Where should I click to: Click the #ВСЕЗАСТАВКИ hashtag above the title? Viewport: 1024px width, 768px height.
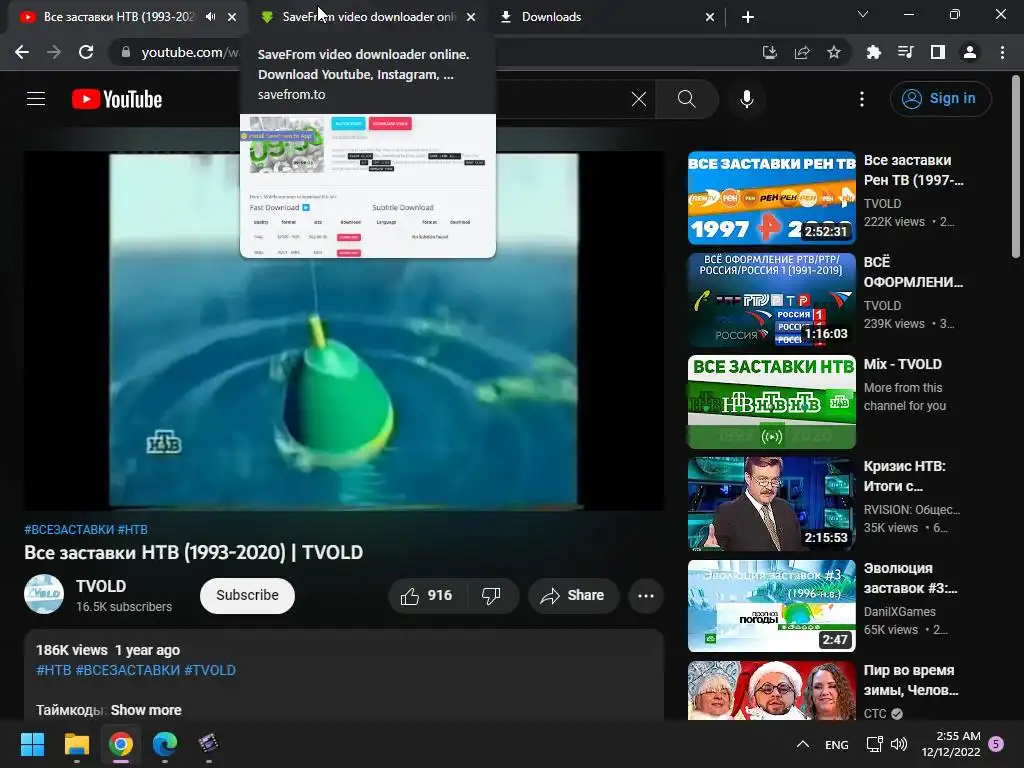(x=69, y=530)
